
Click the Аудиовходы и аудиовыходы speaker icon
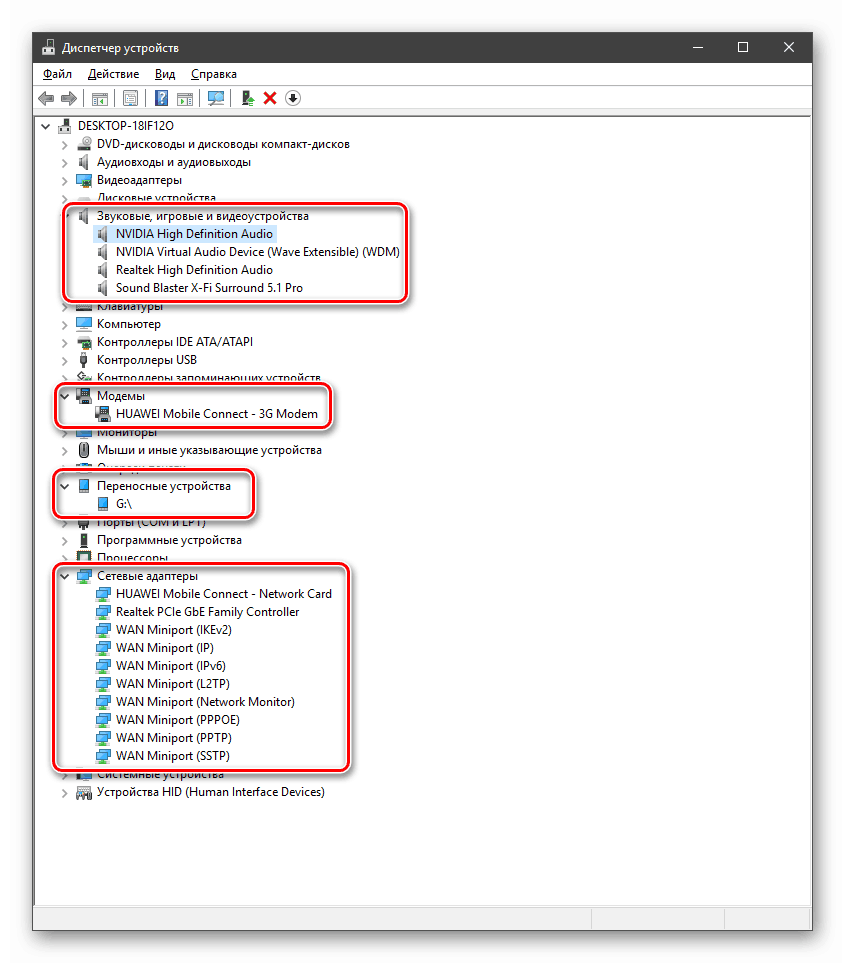click(84, 162)
